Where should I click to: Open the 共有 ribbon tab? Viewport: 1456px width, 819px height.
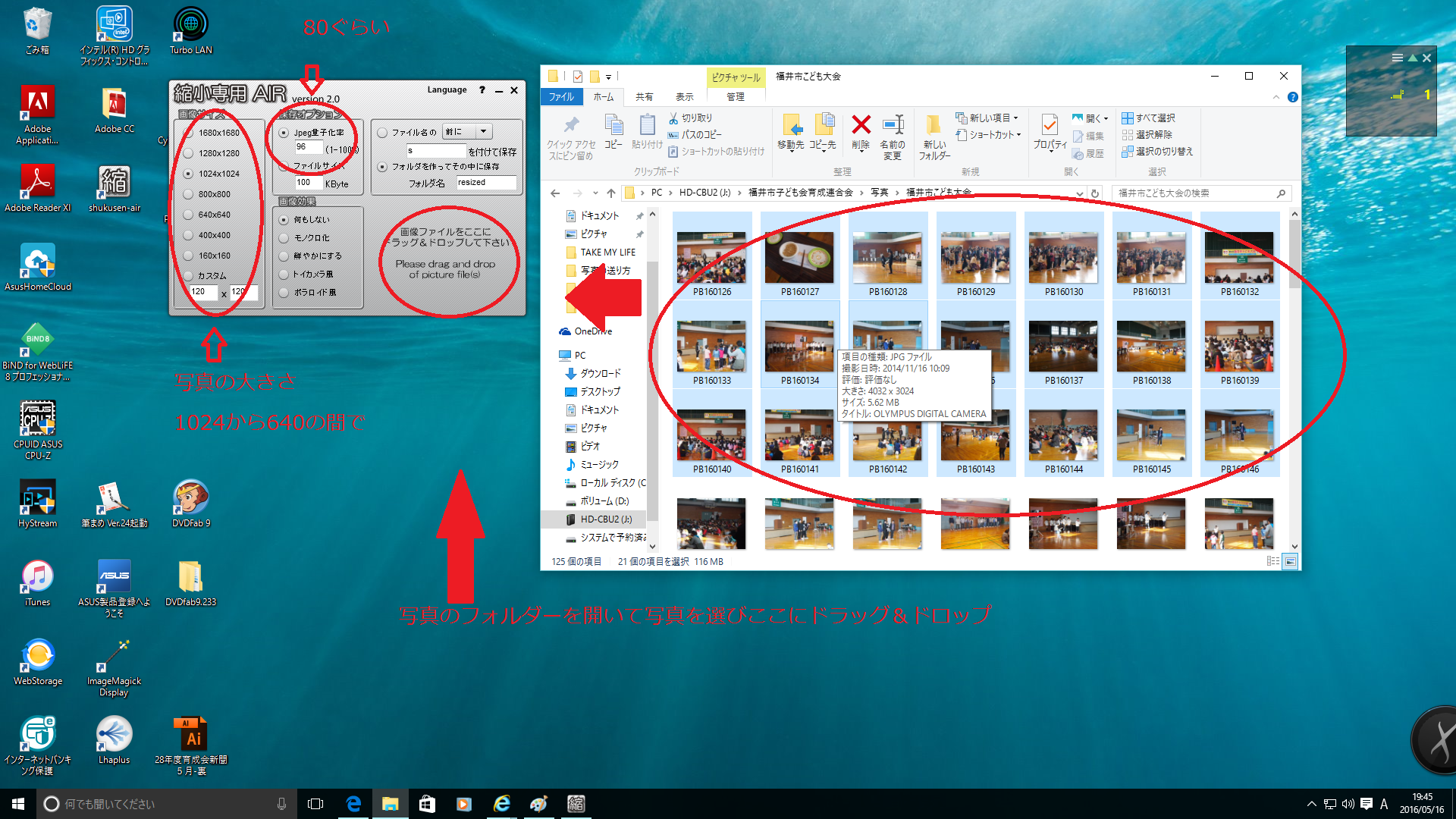point(644,97)
